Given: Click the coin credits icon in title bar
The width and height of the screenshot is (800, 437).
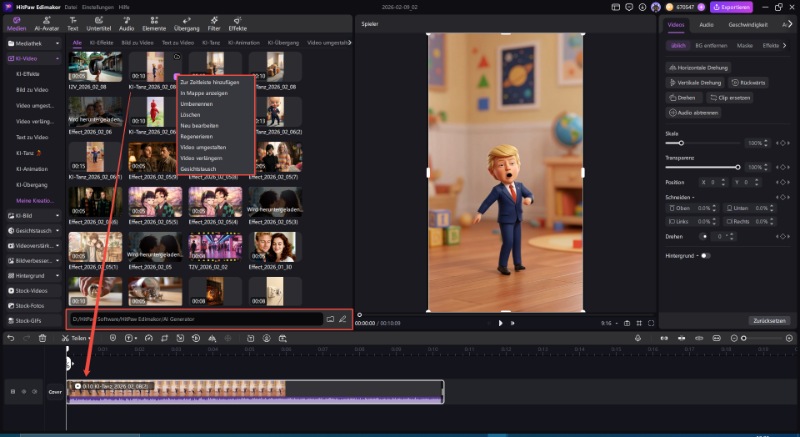Looking at the screenshot, I should coord(669,7).
